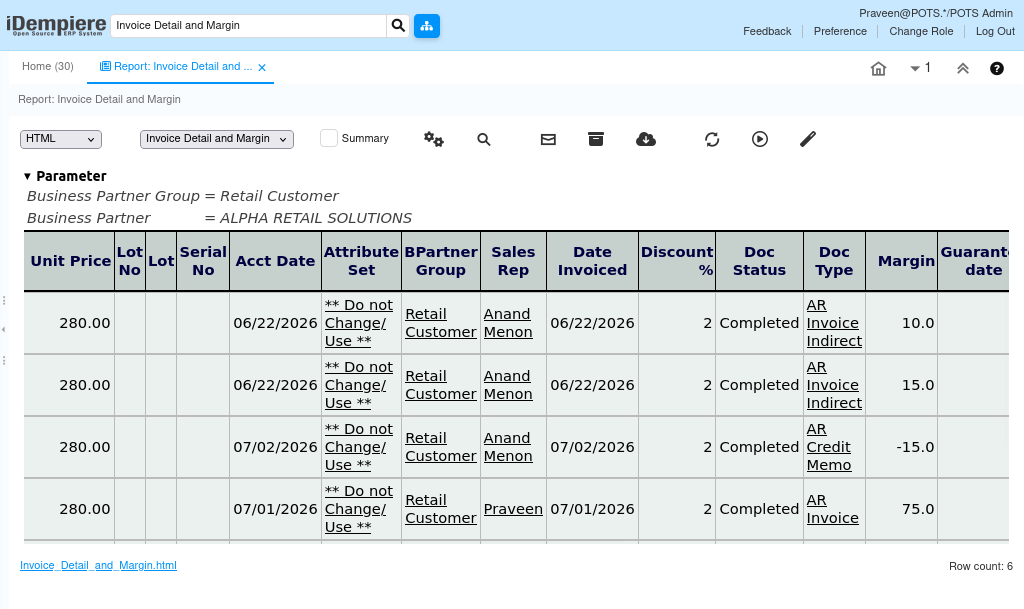The image size is (1024, 609).
Task: Click the iDempiere logo
Action: click(x=56, y=25)
